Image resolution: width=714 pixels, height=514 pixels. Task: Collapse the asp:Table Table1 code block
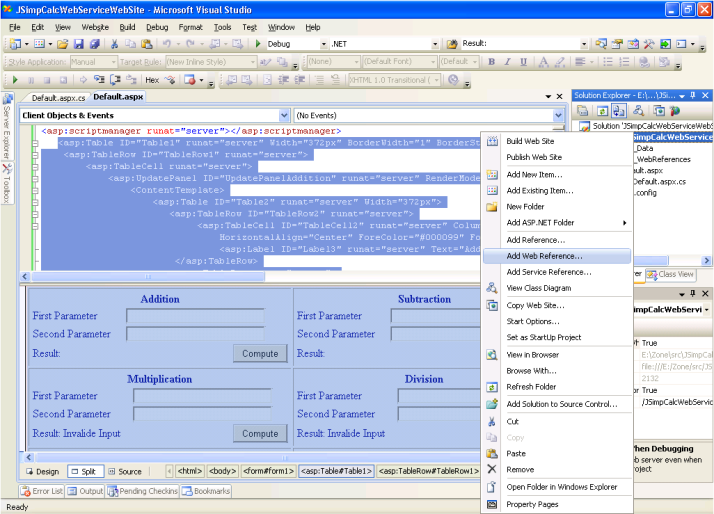tap(36, 143)
